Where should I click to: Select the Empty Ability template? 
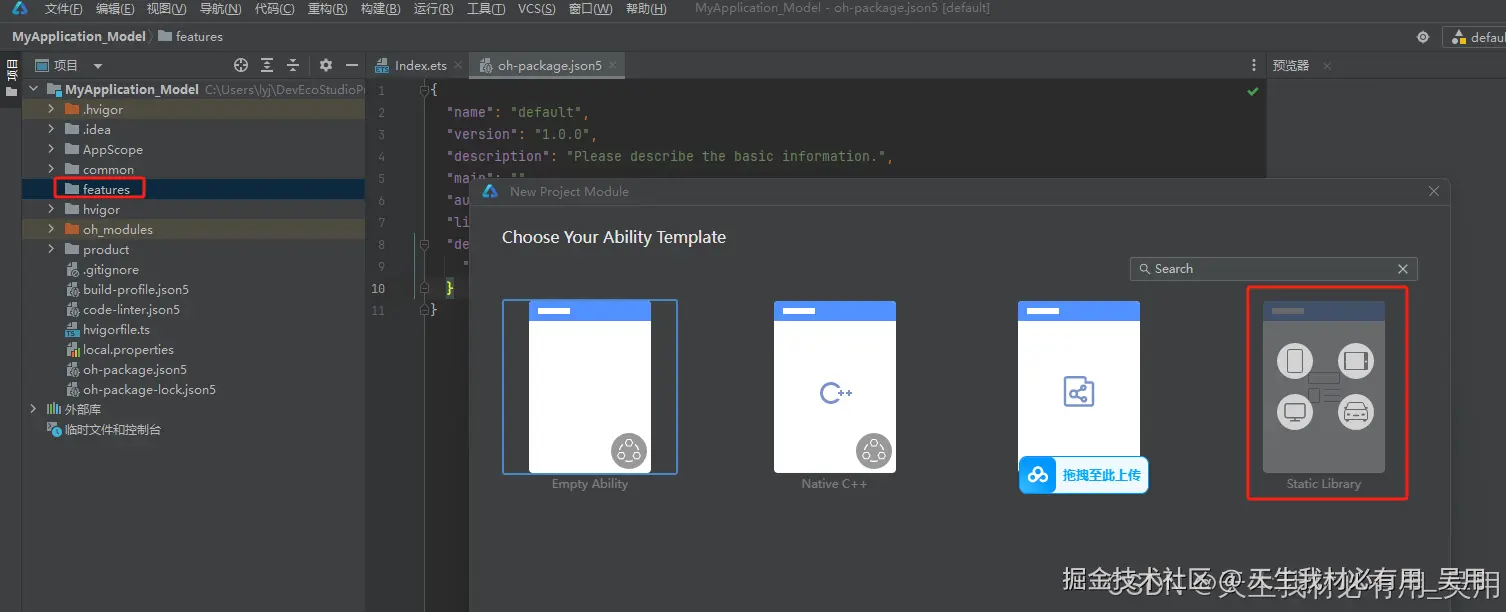pos(590,387)
